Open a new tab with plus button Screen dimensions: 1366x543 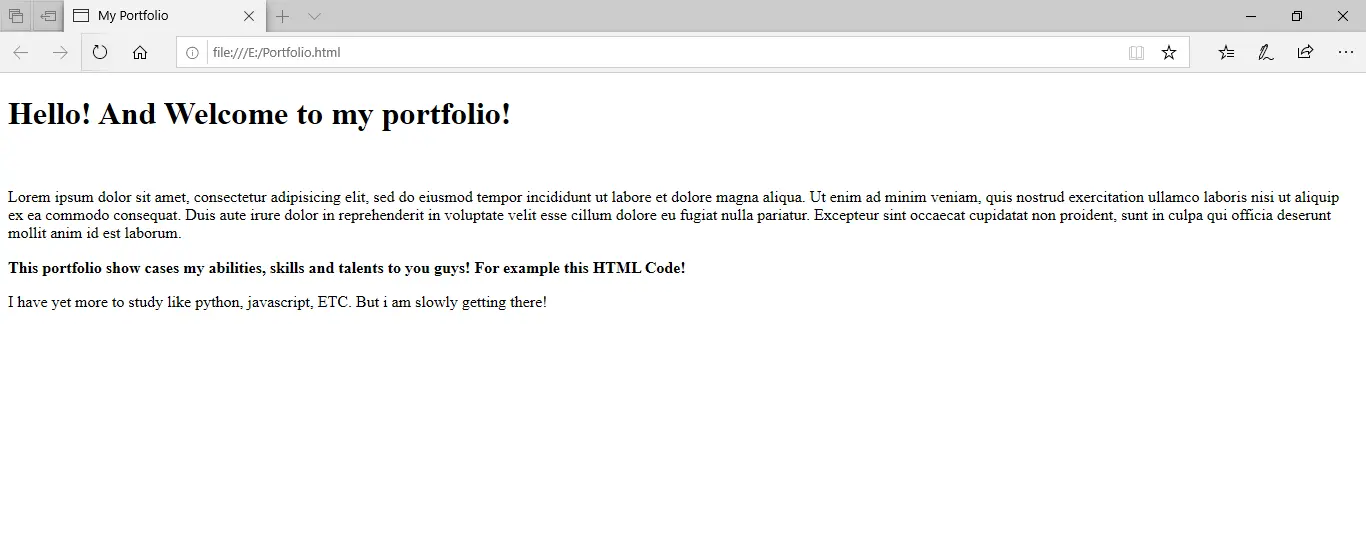(x=283, y=16)
